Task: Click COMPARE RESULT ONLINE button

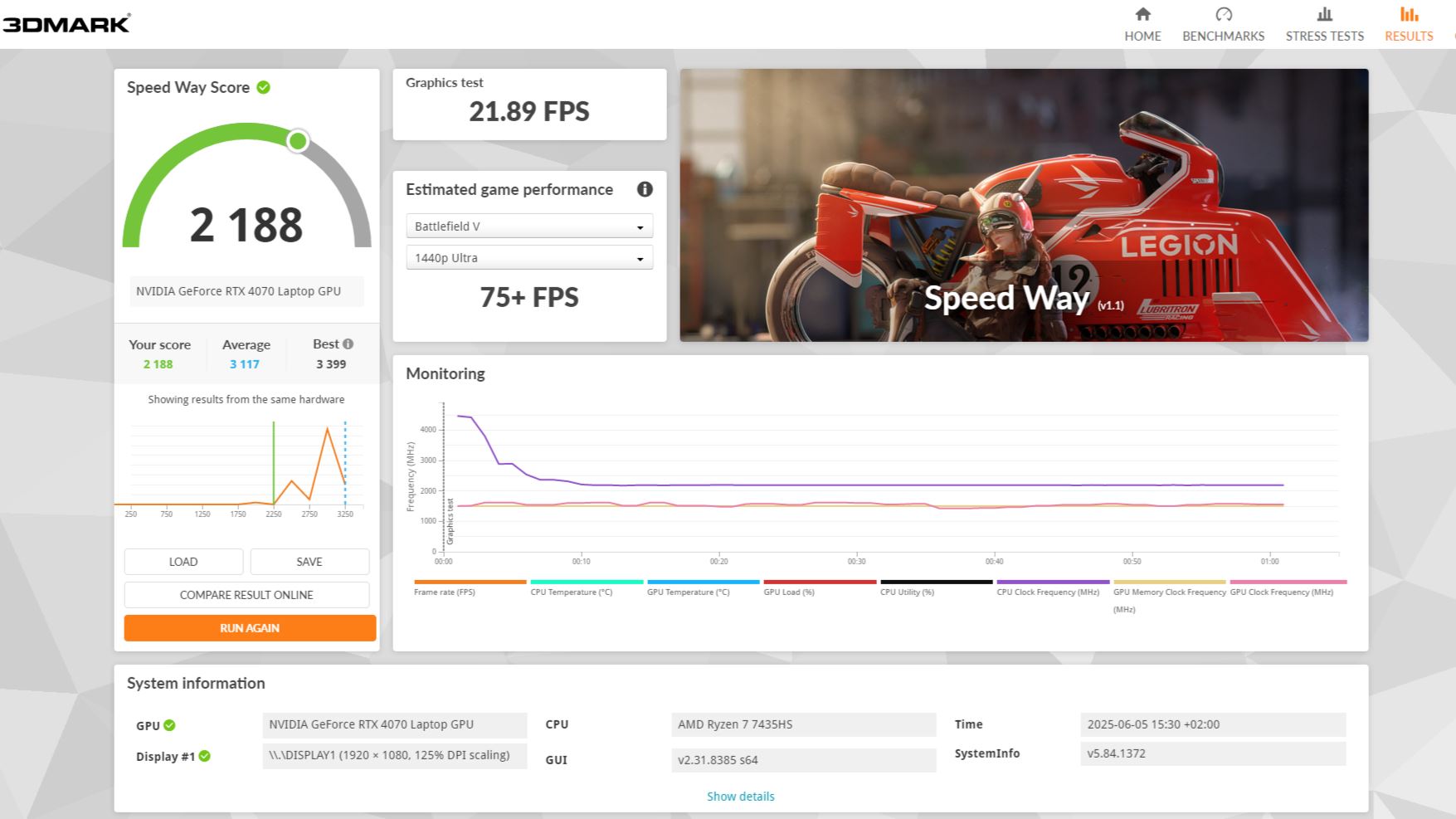Action: coord(246,595)
